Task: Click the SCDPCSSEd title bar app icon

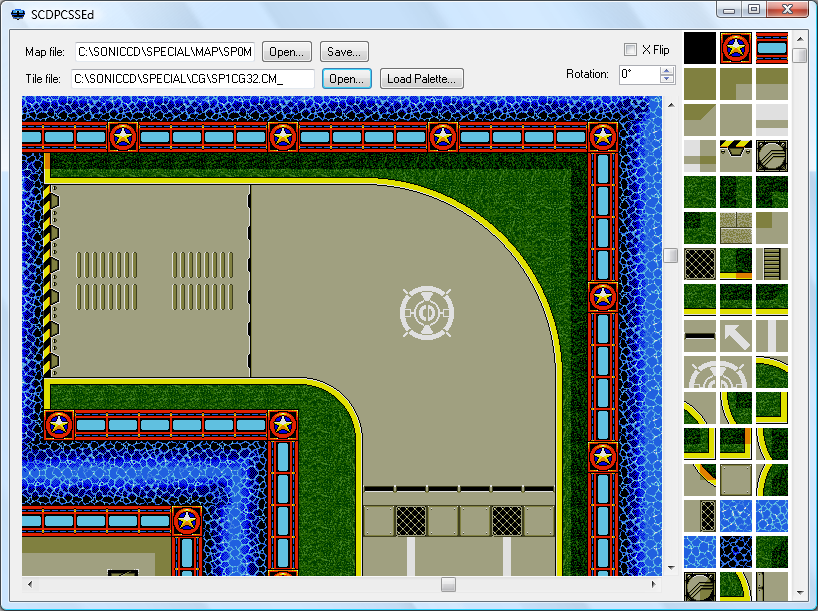Action: point(18,14)
